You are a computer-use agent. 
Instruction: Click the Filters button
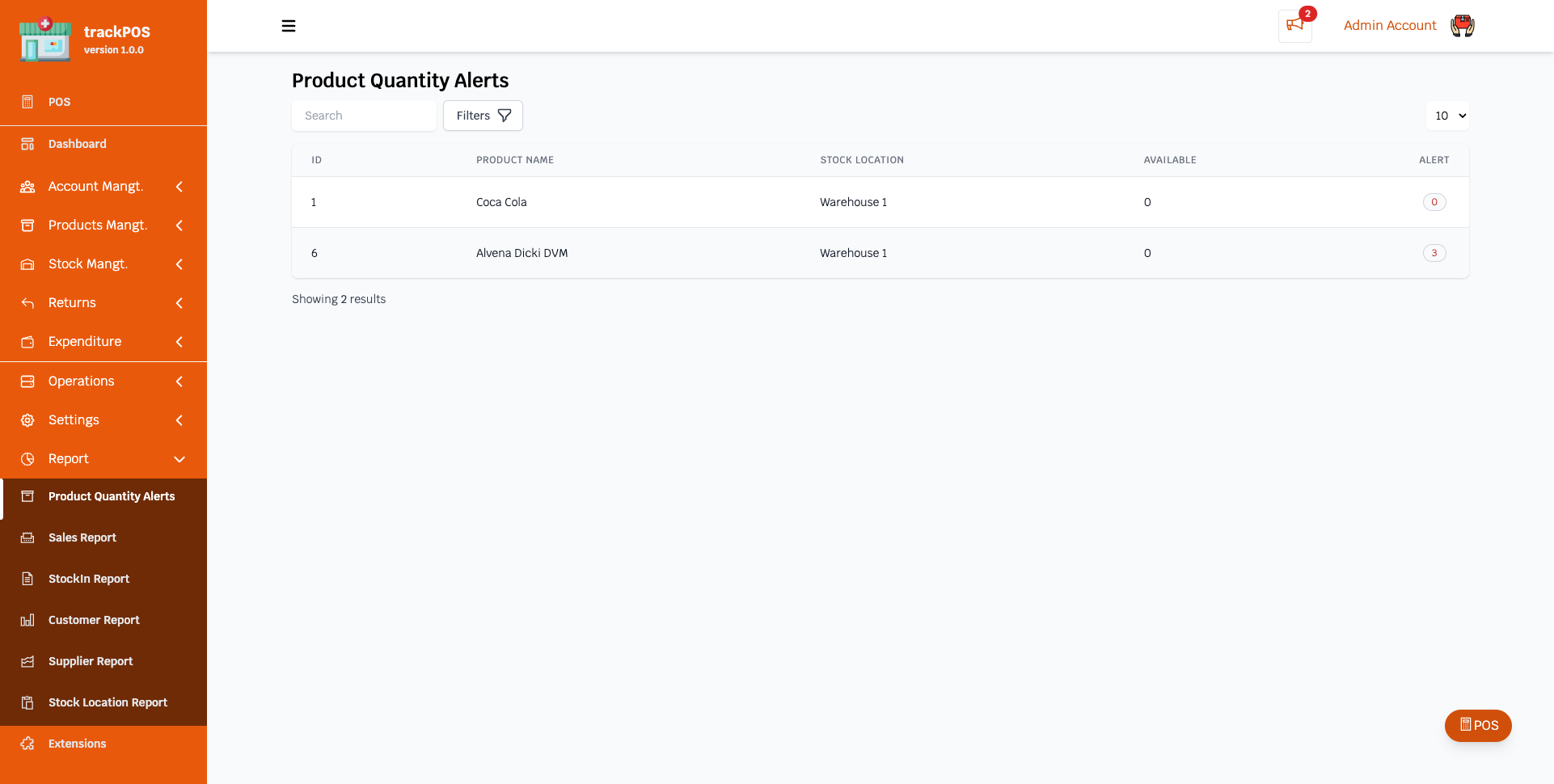point(483,116)
